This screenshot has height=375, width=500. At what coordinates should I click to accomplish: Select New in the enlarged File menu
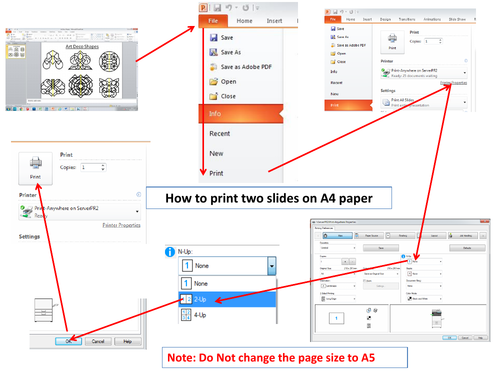(216, 154)
